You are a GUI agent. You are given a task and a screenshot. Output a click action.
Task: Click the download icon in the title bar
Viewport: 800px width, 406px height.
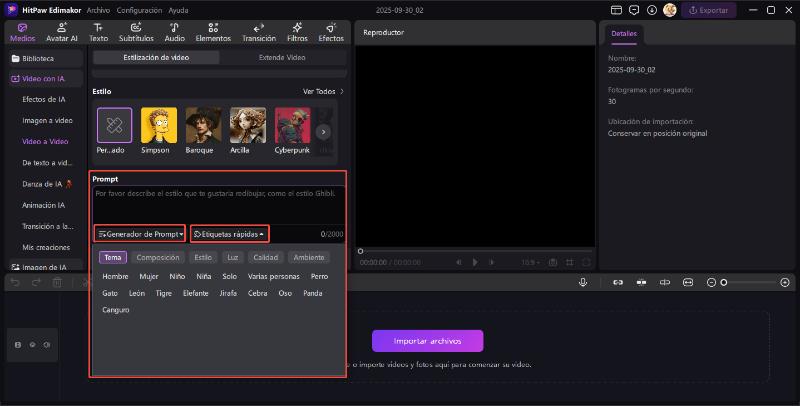click(652, 10)
